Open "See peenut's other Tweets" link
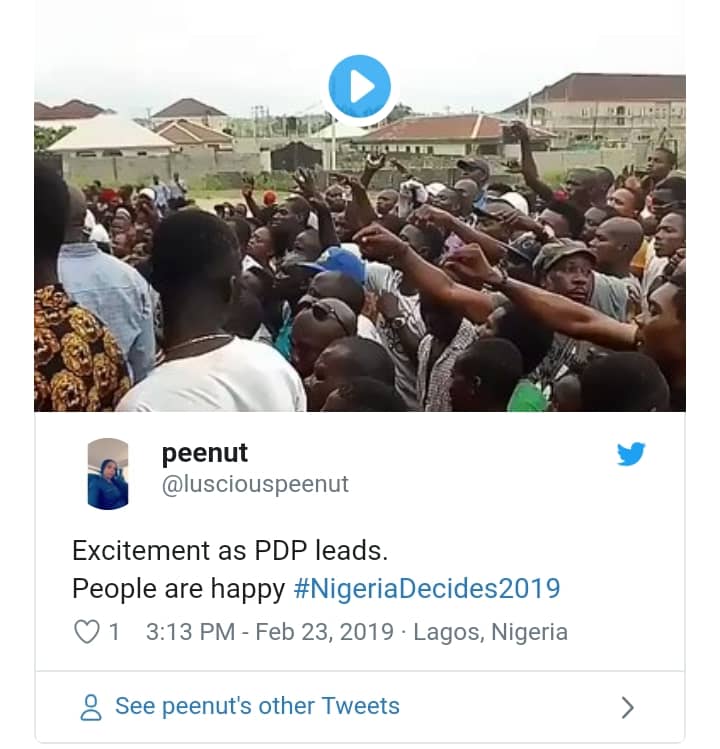Image resolution: width=720 pixels, height=749 pixels. 257,706
